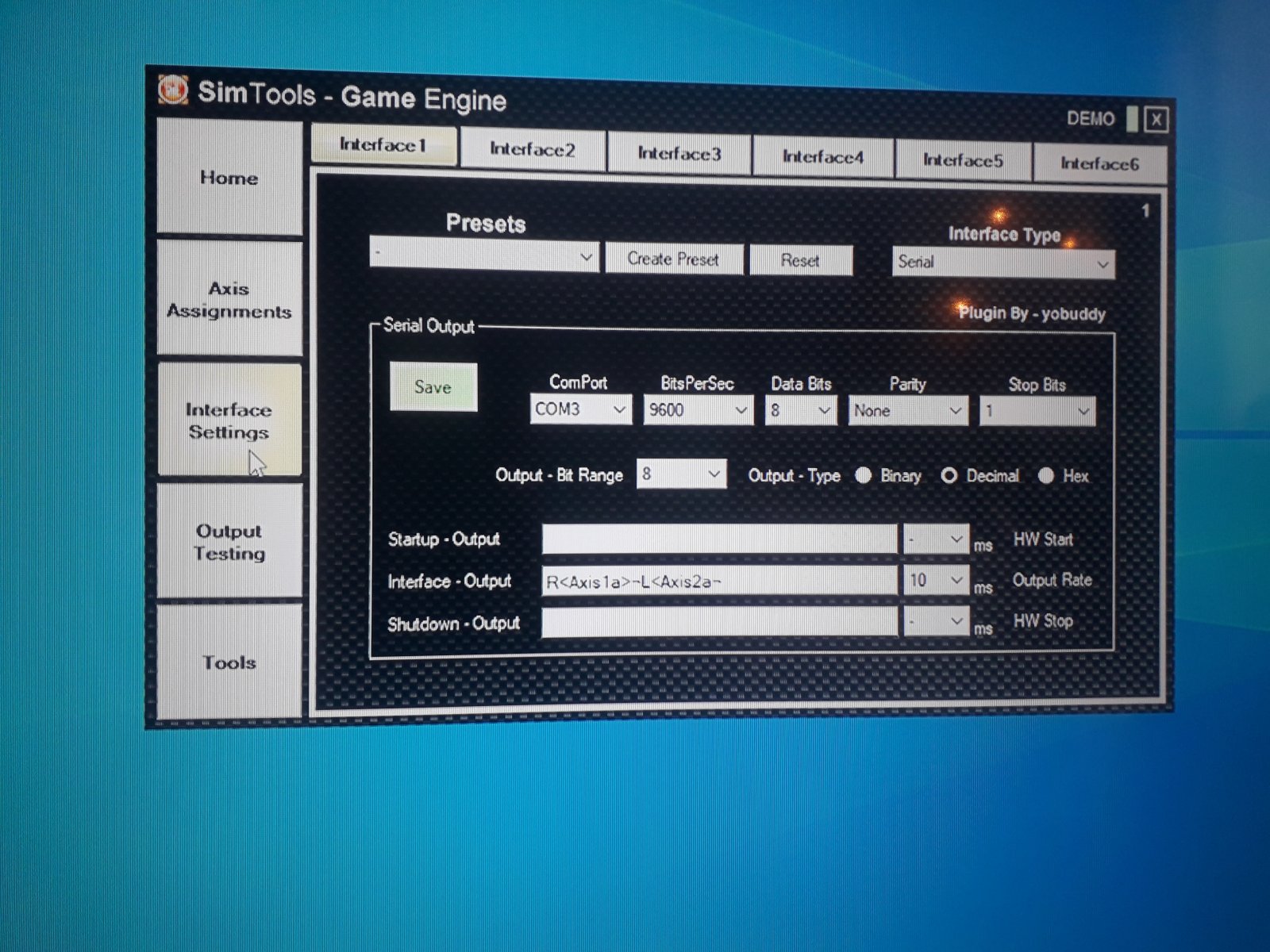The image size is (1270, 952).
Task: Click the DEMO label in title bar
Action: coord(1091,118)
